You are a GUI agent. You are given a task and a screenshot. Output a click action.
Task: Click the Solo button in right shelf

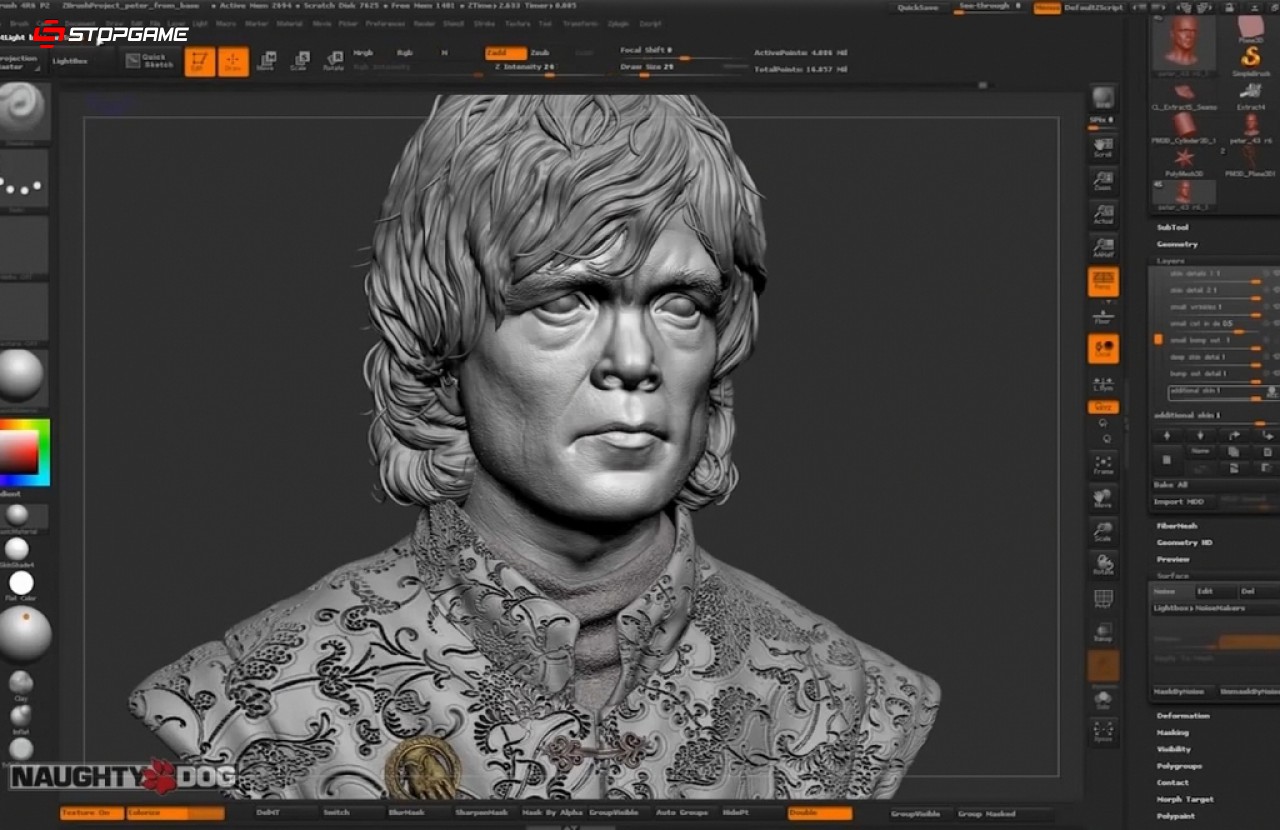point(1103,699)
